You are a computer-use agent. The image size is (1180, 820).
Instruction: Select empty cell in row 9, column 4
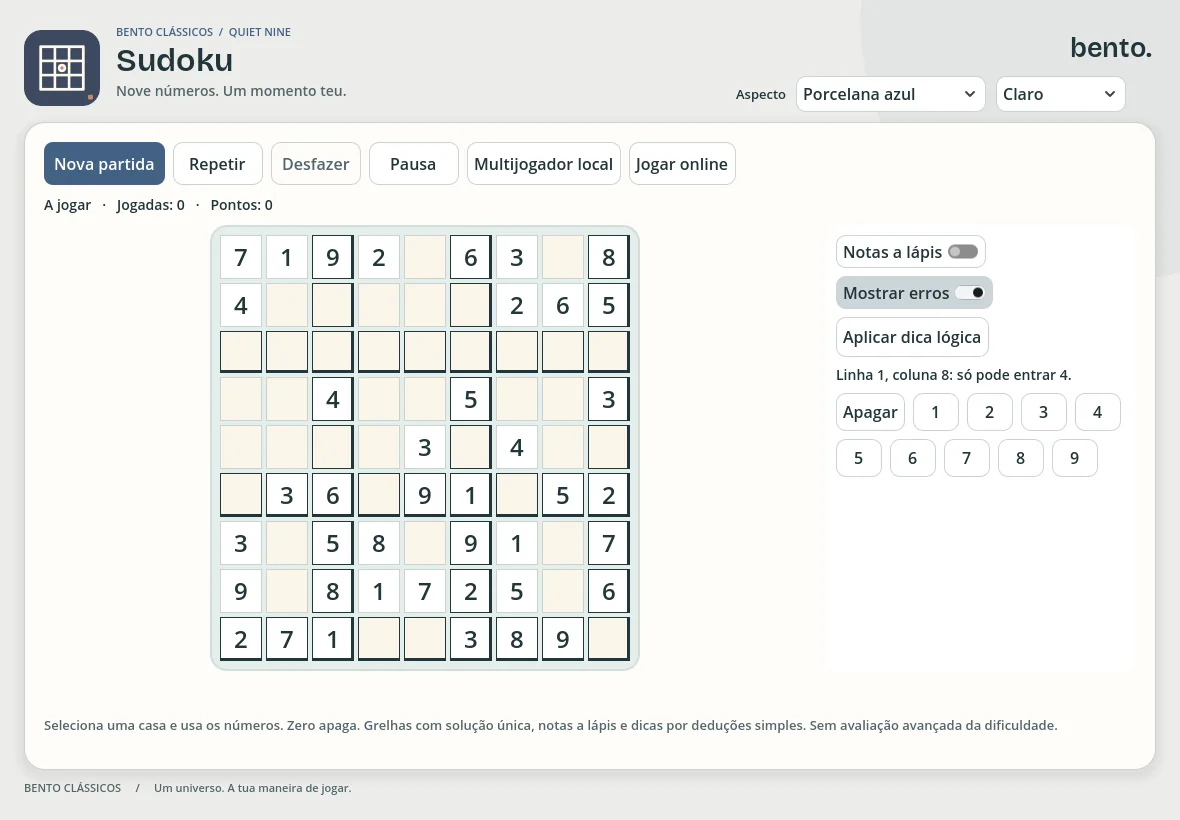(379, 639)
